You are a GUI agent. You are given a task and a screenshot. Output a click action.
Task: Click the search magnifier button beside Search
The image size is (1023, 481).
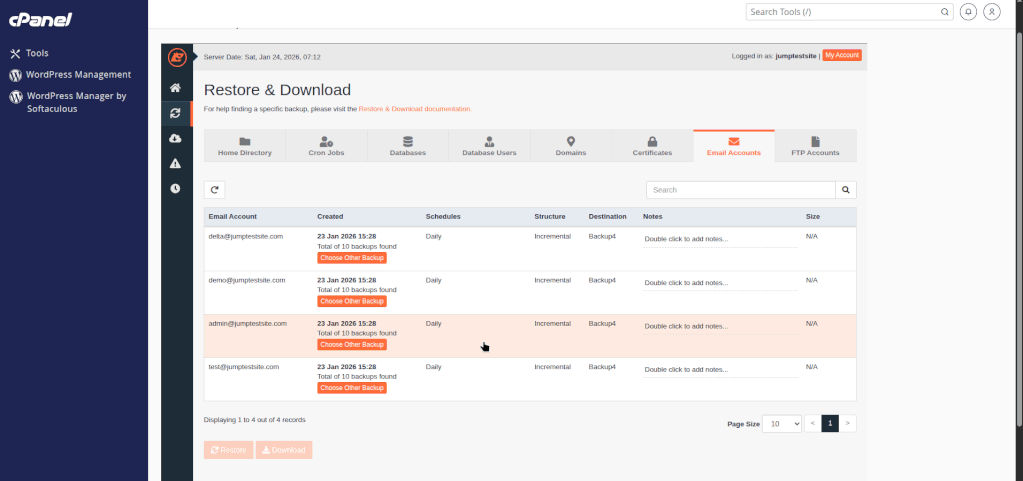tap(846, 189)
